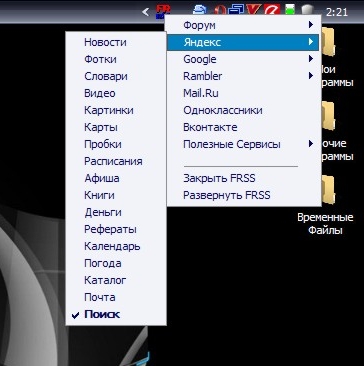This screenshot has width=364, height=366.
Task: Click the red square swoosh tray icon
Action: [272, 11]
